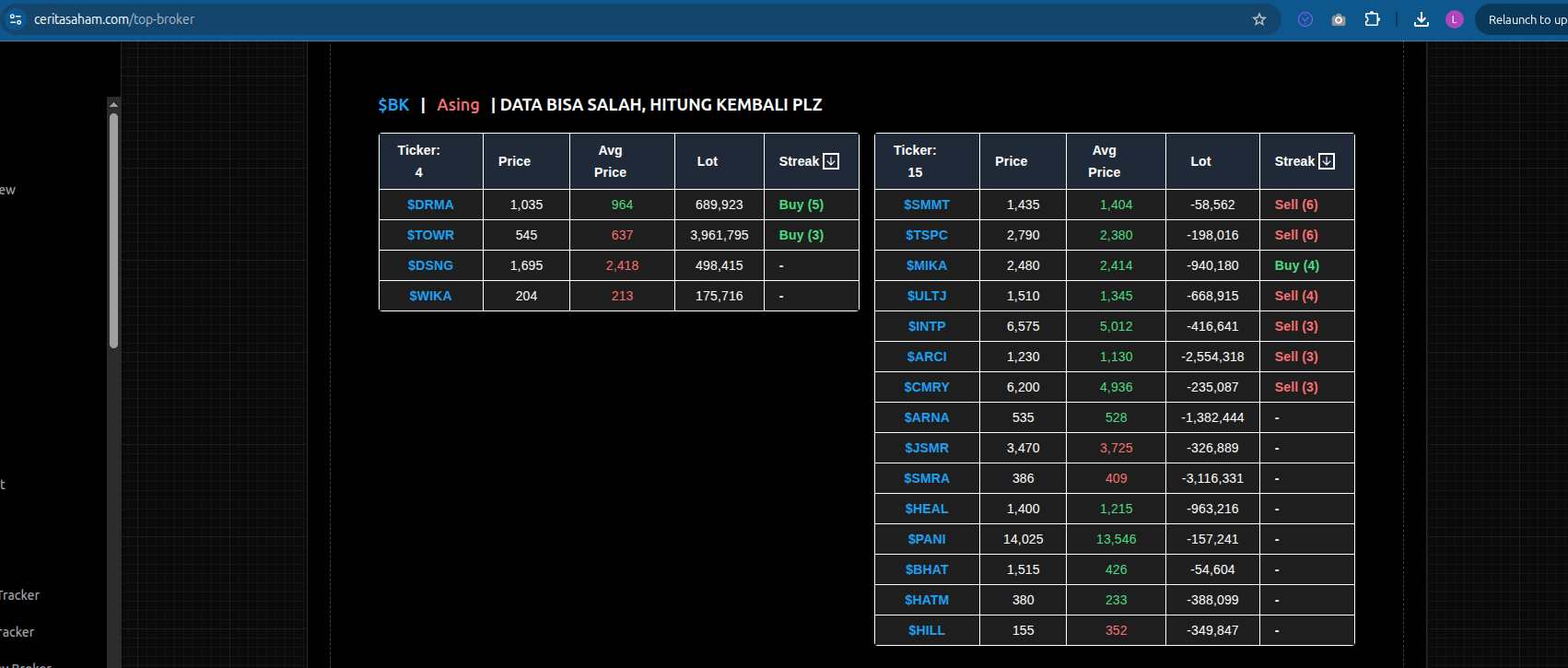The width and height of the screenshot is (1568, 668).
Task: Click the lot value -2,554,318
Action: pos(1212,357)
